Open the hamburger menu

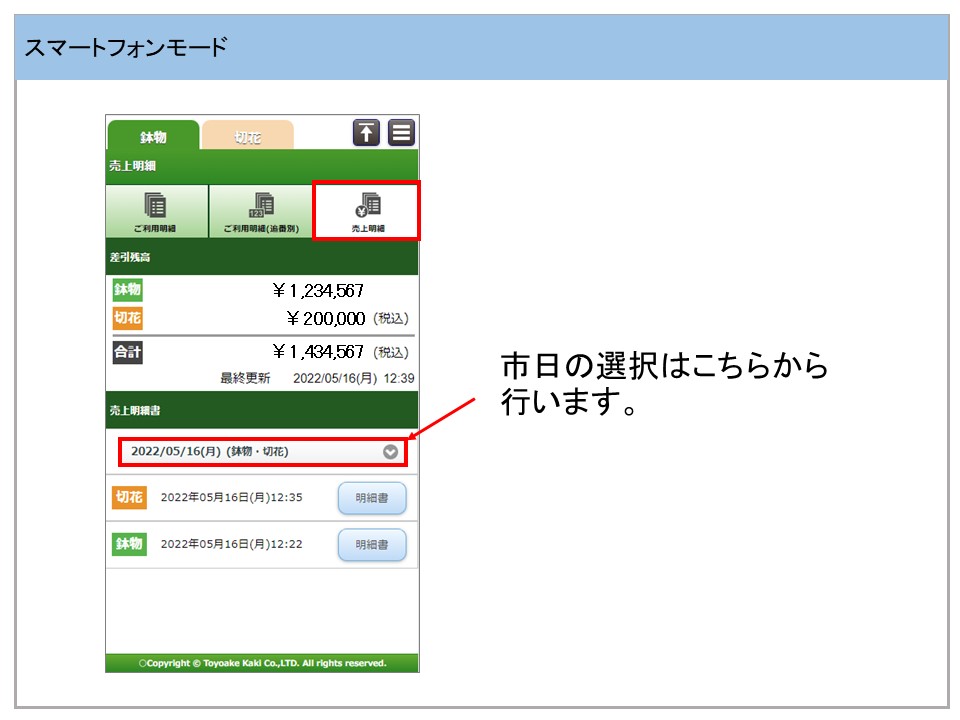click(401, 133)
